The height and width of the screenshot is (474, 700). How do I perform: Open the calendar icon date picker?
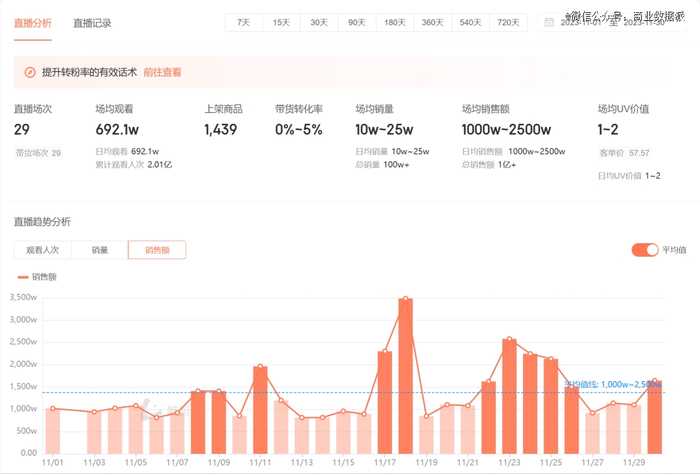coord(549,22)
